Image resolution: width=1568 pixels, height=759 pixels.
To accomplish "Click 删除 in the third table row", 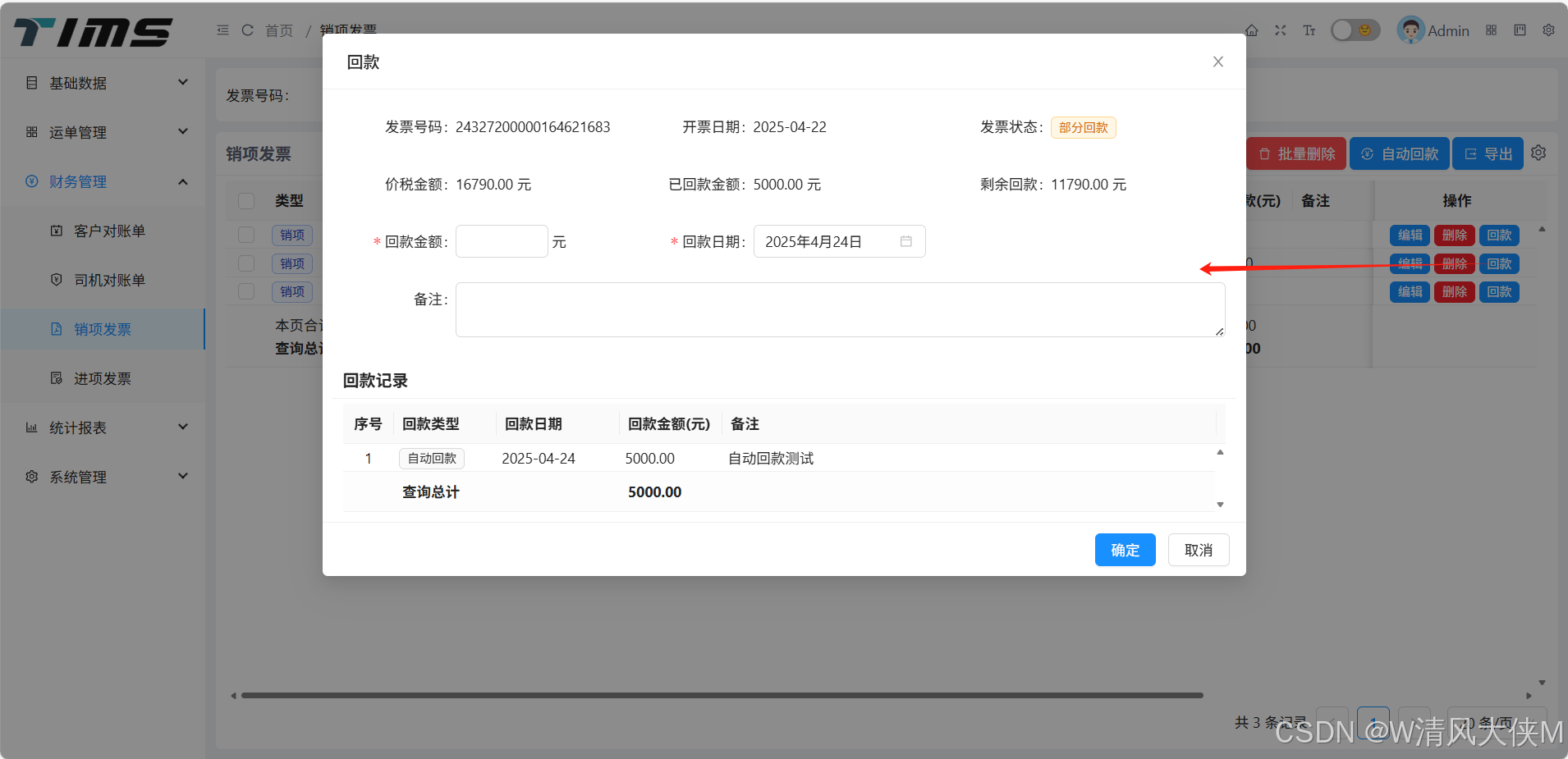I will (1455, 291).
